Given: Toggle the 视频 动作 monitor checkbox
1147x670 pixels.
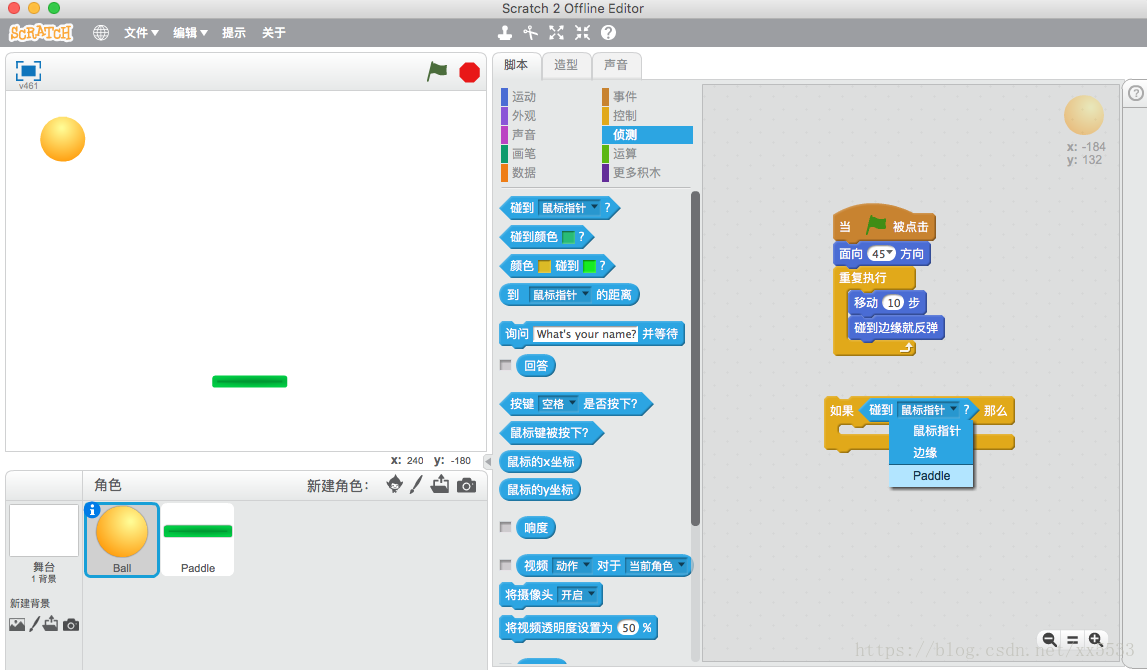Looking at the screenshot, I should (505, 565).
